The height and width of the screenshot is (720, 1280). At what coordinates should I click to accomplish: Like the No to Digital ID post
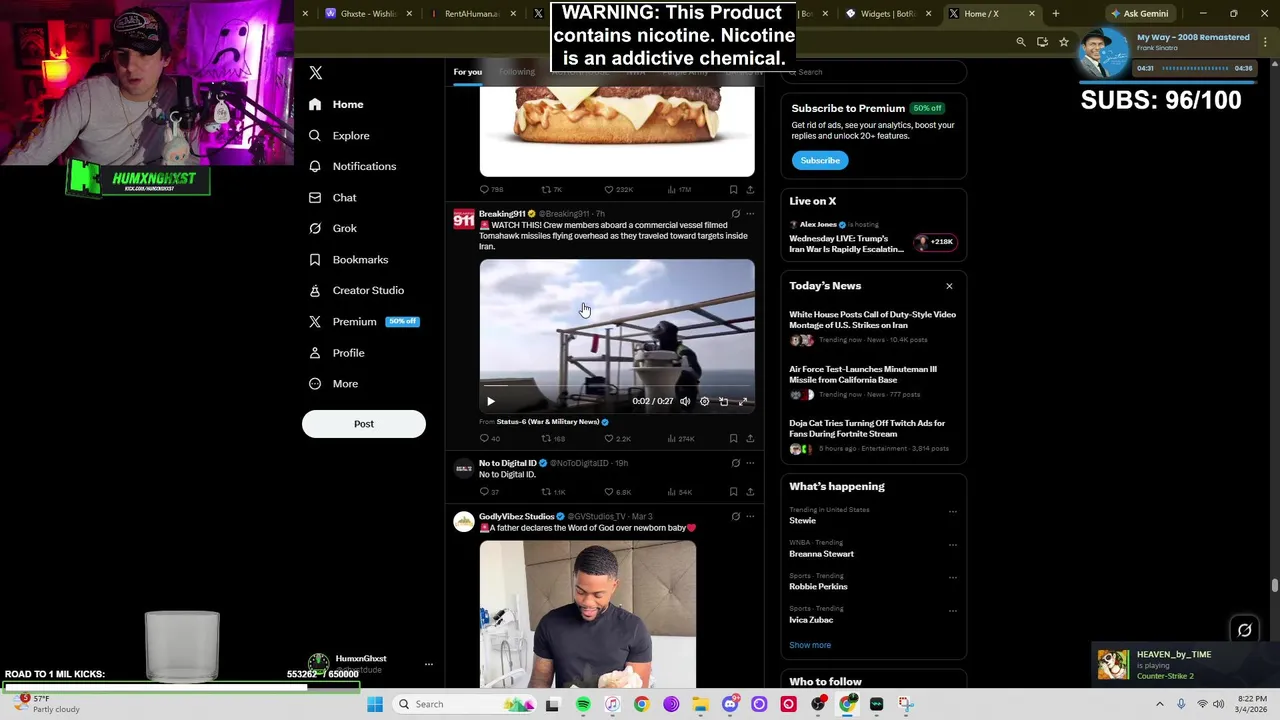pos(617,492)
